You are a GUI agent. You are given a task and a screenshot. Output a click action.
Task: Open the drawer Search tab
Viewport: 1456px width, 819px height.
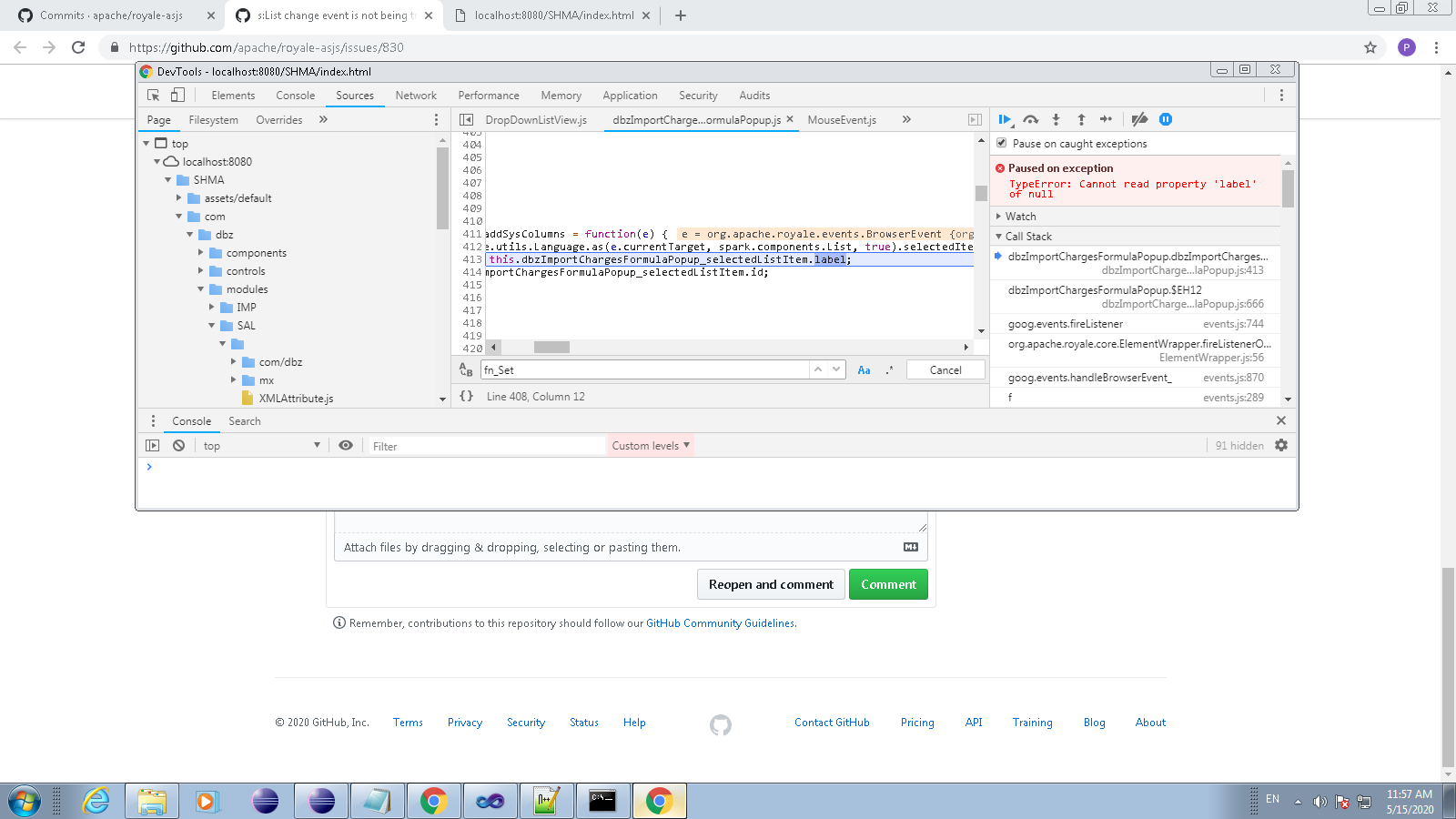(244, 420)
